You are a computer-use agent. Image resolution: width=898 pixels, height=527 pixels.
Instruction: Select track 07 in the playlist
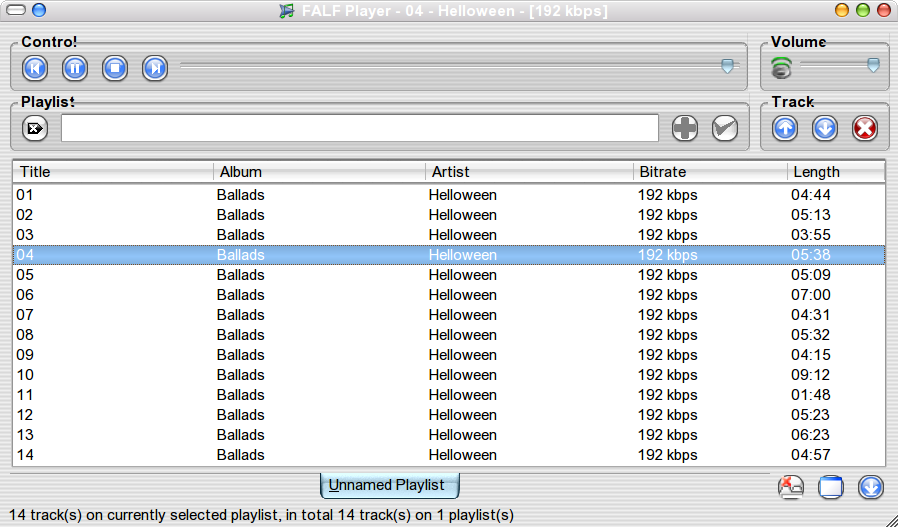pyautogui.click(x=449, y=315)
